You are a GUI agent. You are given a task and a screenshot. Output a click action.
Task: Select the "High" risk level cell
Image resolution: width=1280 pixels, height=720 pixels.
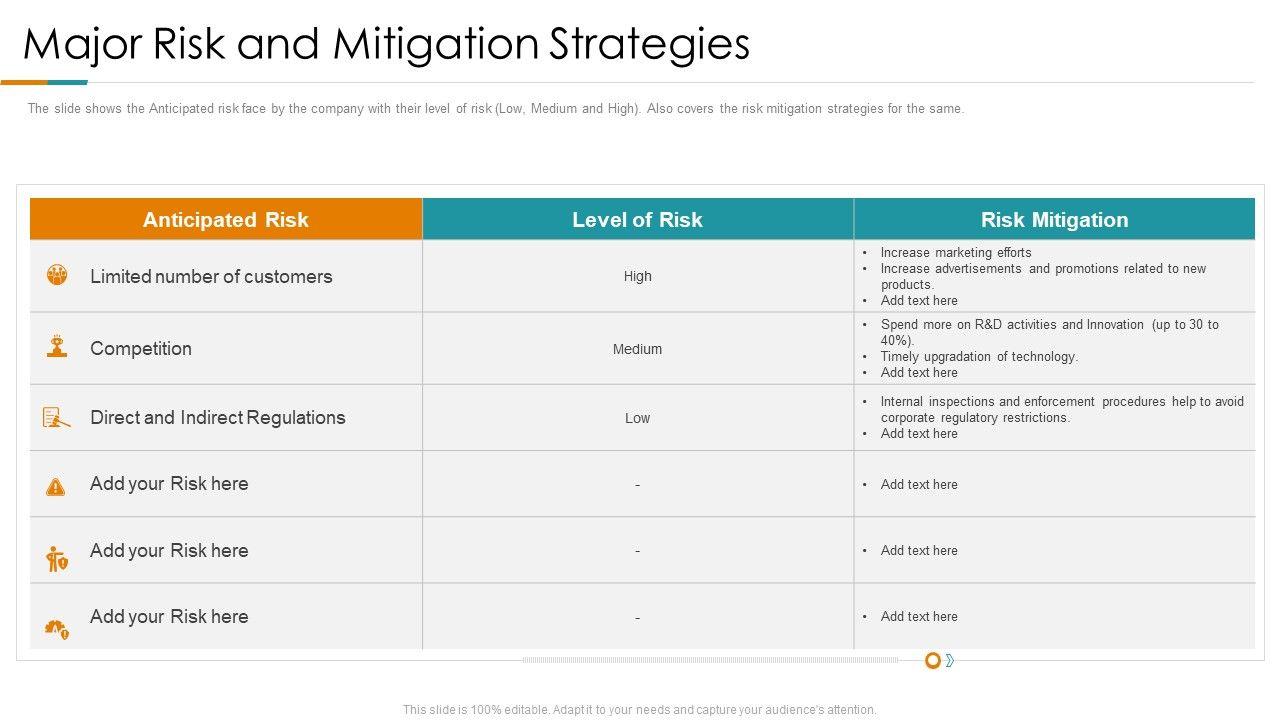pos(638,277)
